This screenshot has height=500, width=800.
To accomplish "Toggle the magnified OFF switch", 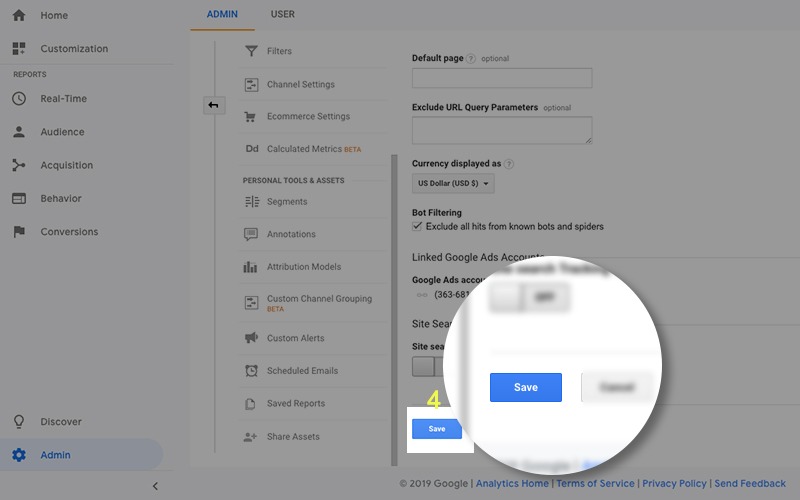I will (x=529, y=297).
